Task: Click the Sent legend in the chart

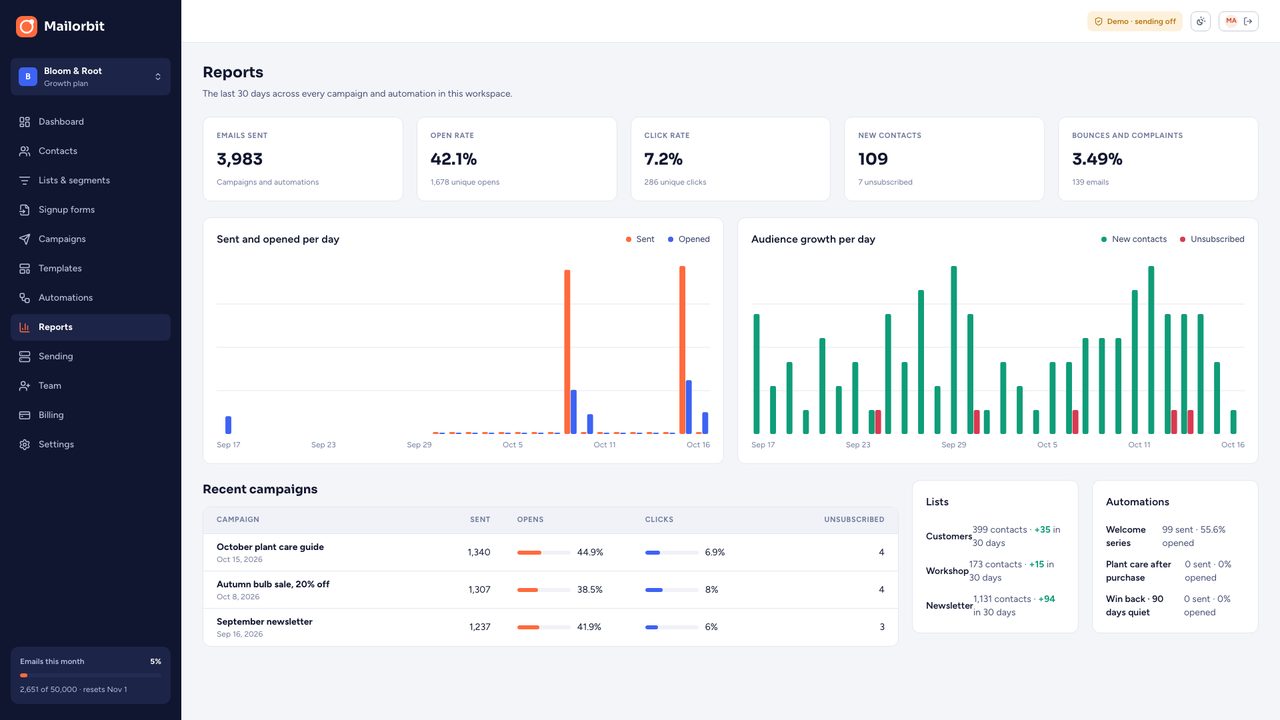Action: (x=640, y=239)
